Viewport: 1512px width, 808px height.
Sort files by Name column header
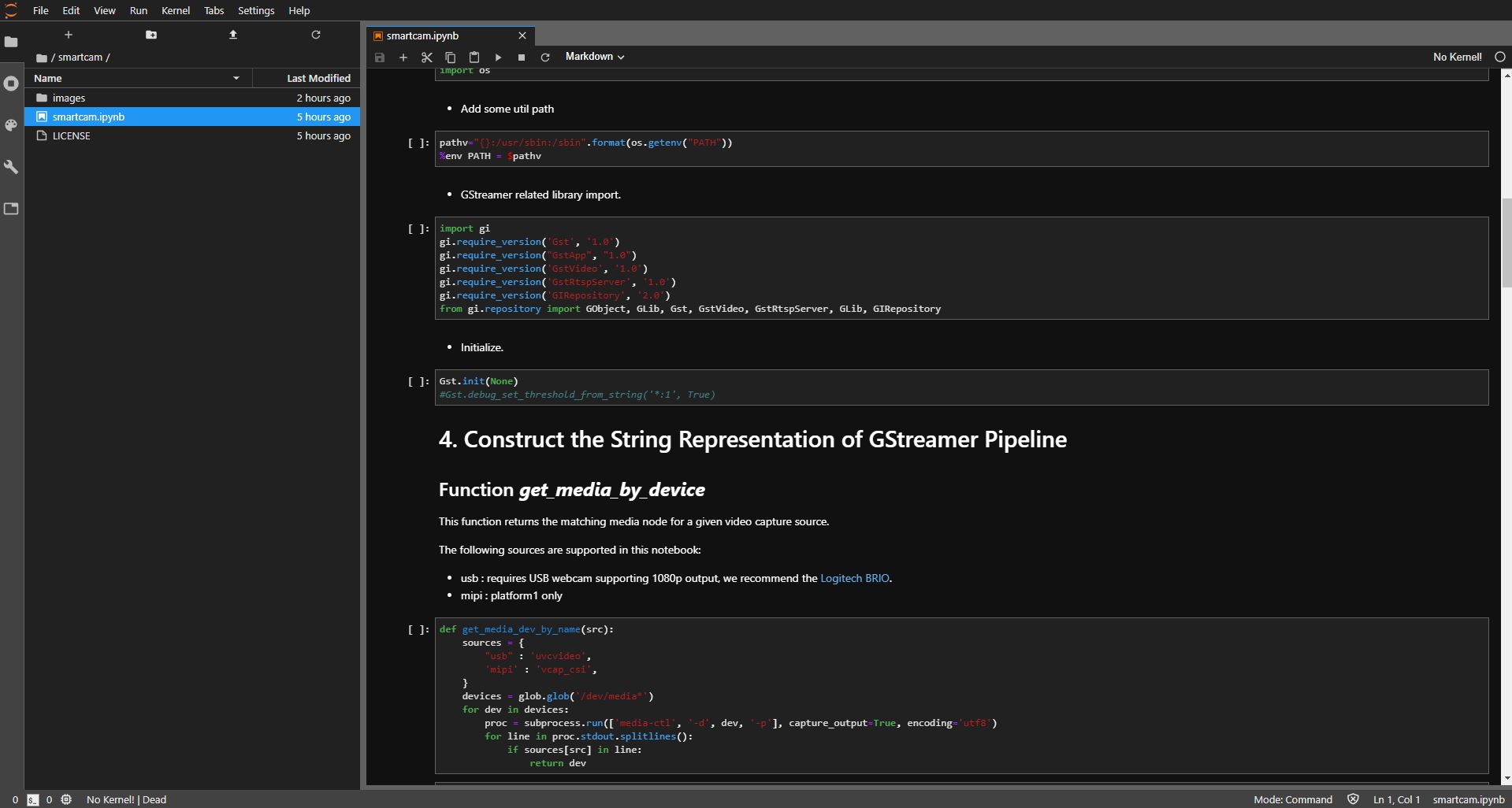pos(48,78)
